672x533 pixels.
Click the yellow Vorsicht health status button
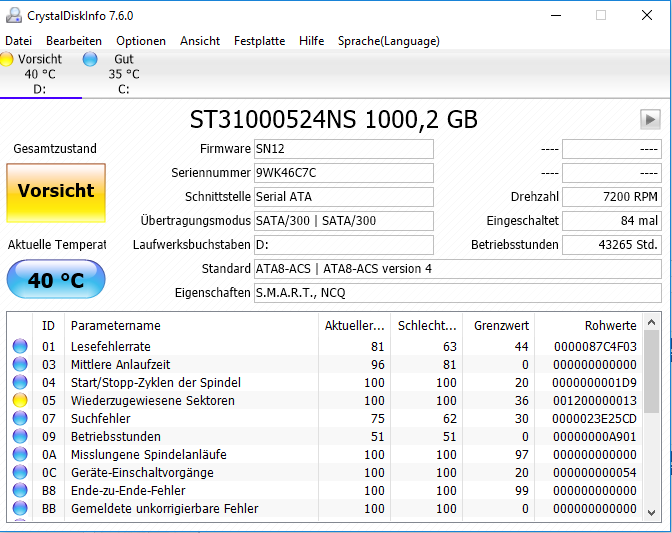coord(56,193)
